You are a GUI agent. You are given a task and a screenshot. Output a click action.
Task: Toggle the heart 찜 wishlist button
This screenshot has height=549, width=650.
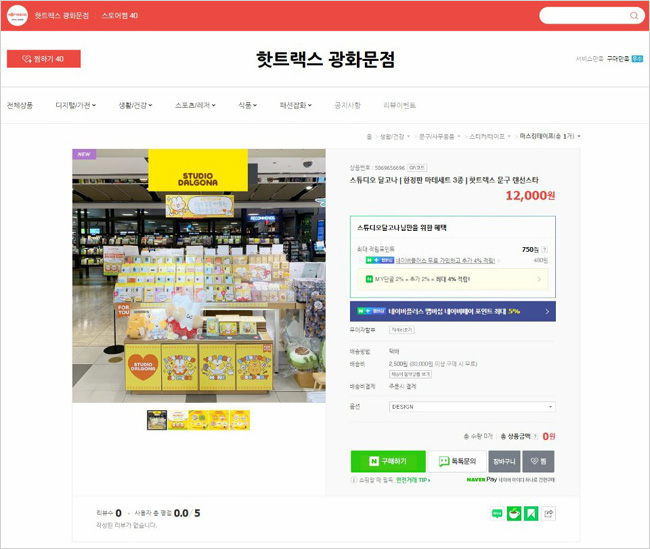coord(538,462)
